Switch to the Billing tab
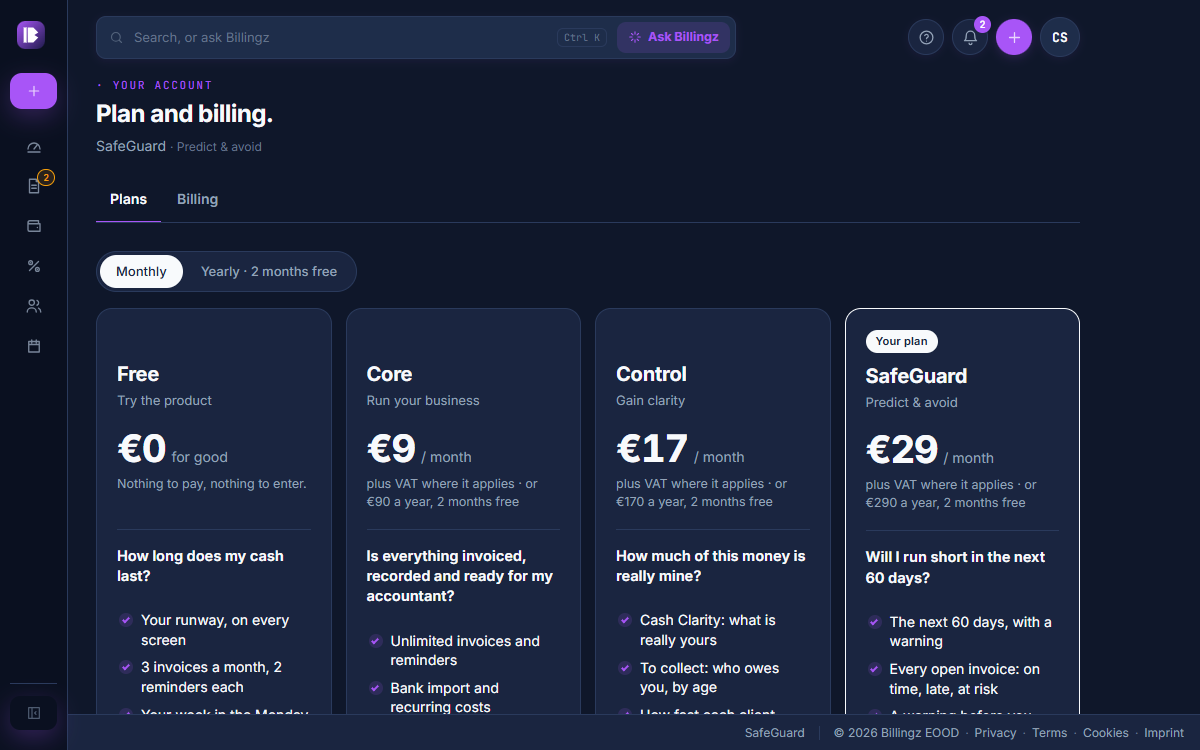Viewport: 1200px width, 750px height. pos(197,199)
